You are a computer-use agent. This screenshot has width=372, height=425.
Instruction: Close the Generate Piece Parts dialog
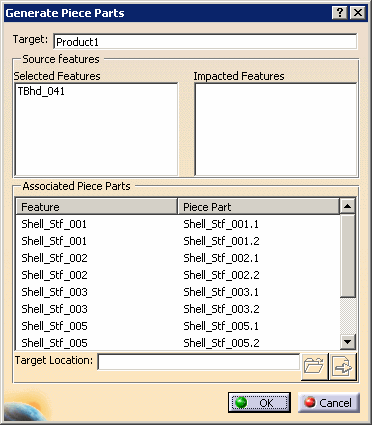pos(358,13)
